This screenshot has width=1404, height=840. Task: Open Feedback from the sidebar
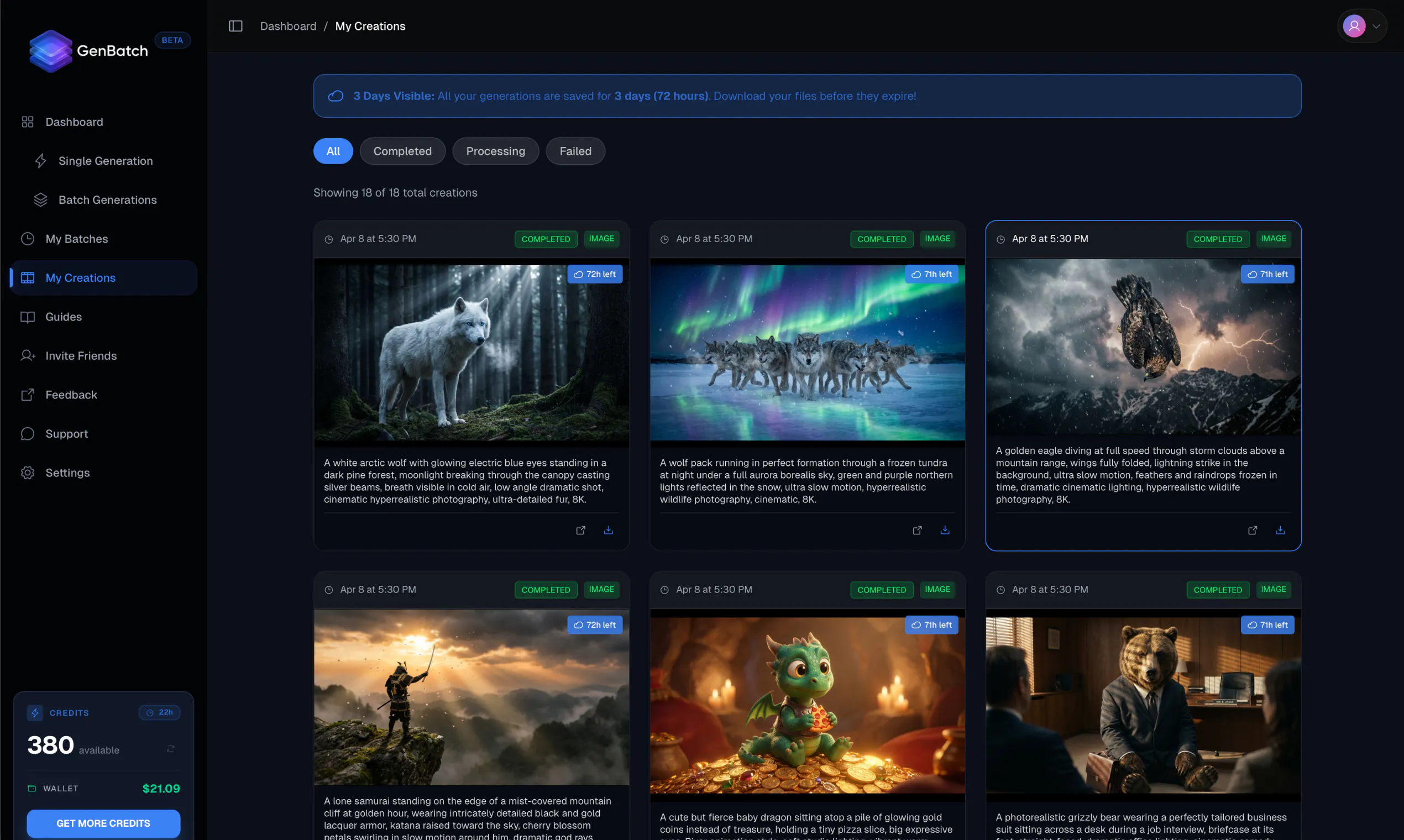[x=103, y=395]
